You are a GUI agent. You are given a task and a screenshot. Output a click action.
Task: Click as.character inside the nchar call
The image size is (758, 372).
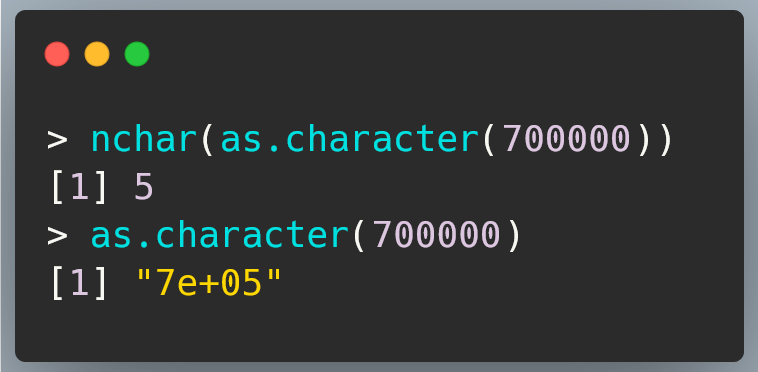tap(349, 140)
